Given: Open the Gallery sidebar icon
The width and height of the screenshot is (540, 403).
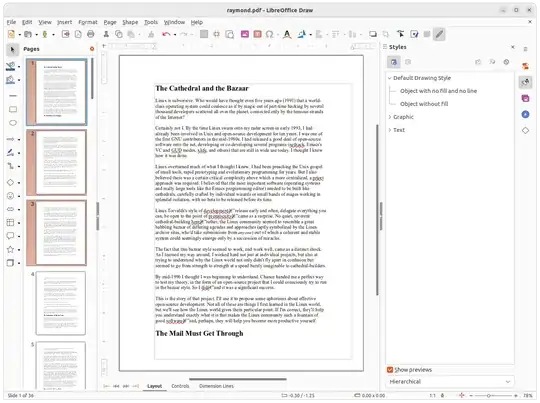Looking at the screenshot, I should pyautogui.click(x=525, y=99).
